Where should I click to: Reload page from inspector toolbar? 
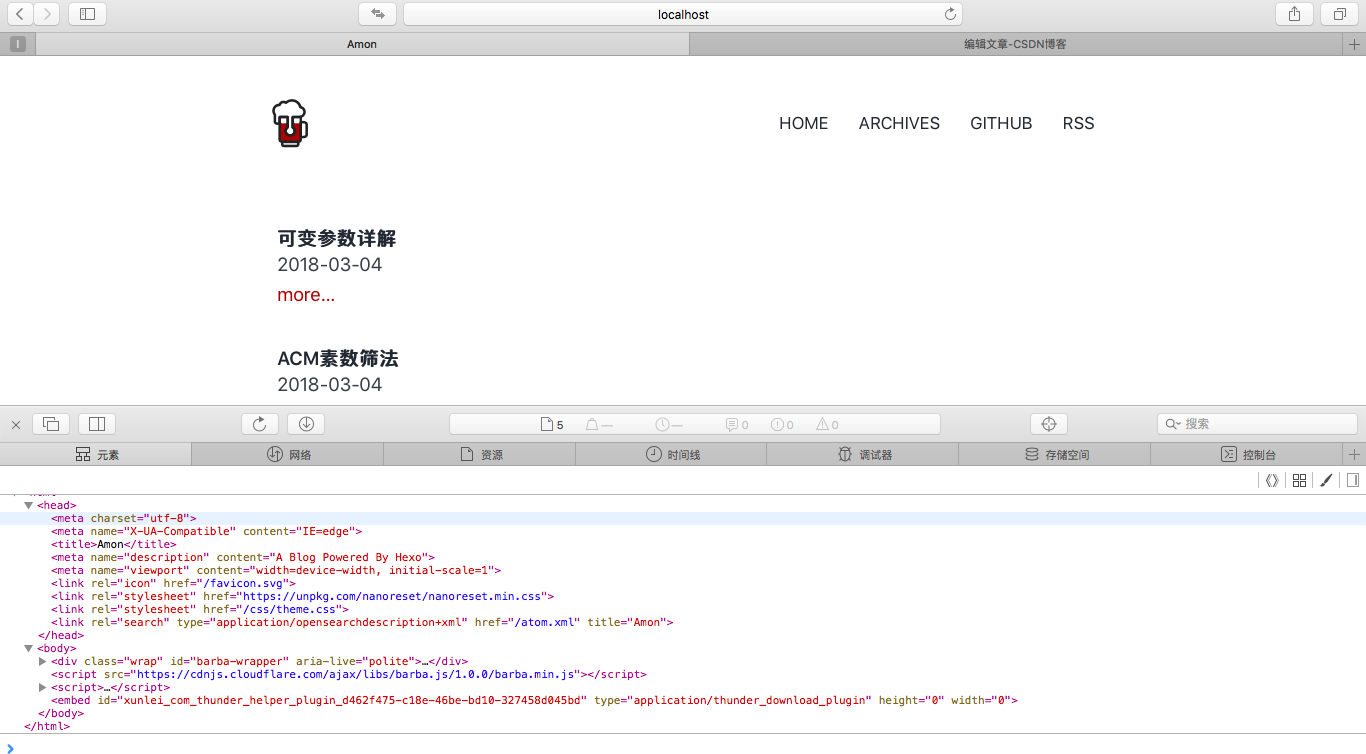[x=260, y=424]
